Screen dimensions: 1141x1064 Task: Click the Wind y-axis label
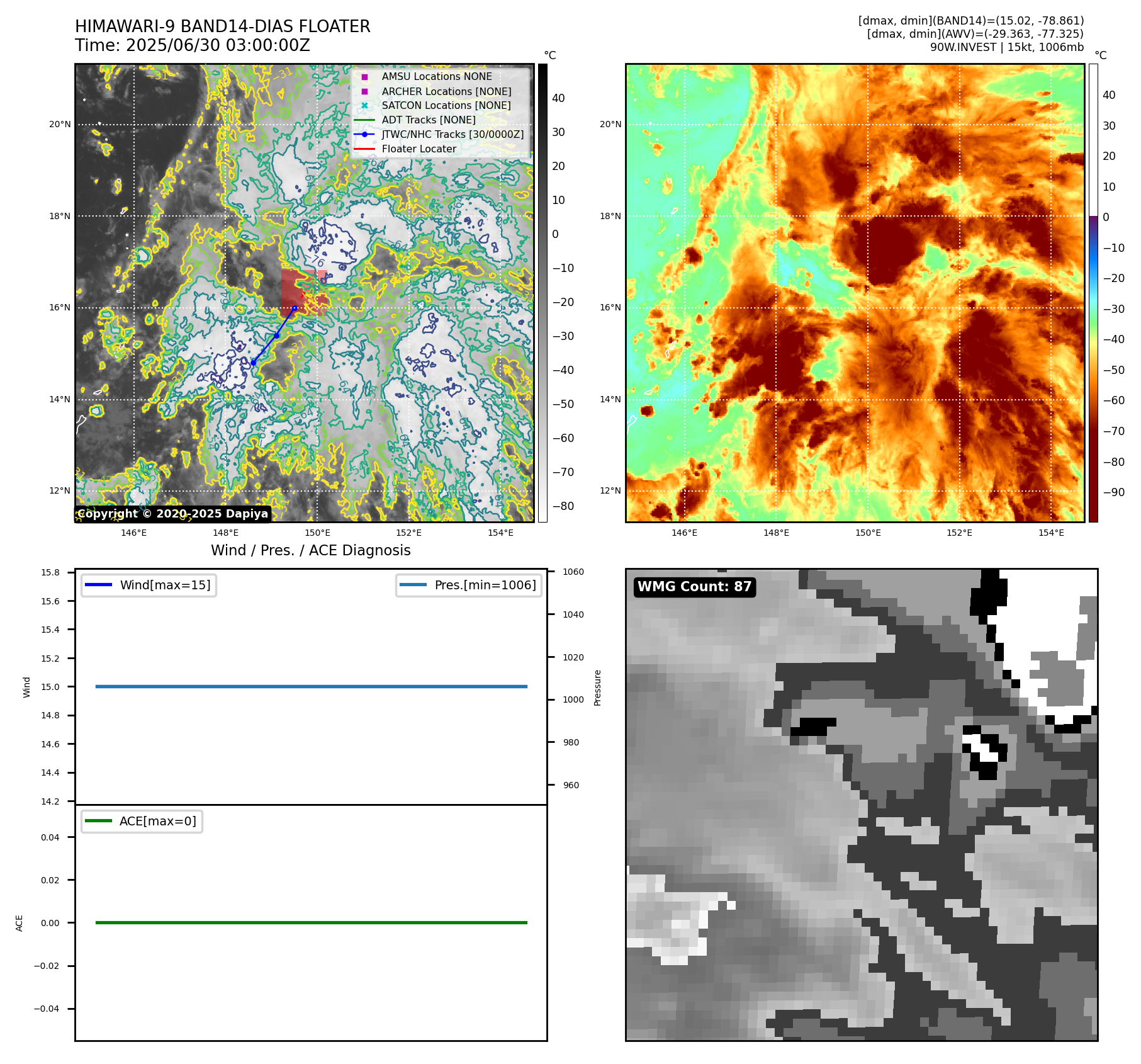pos(26,687)
